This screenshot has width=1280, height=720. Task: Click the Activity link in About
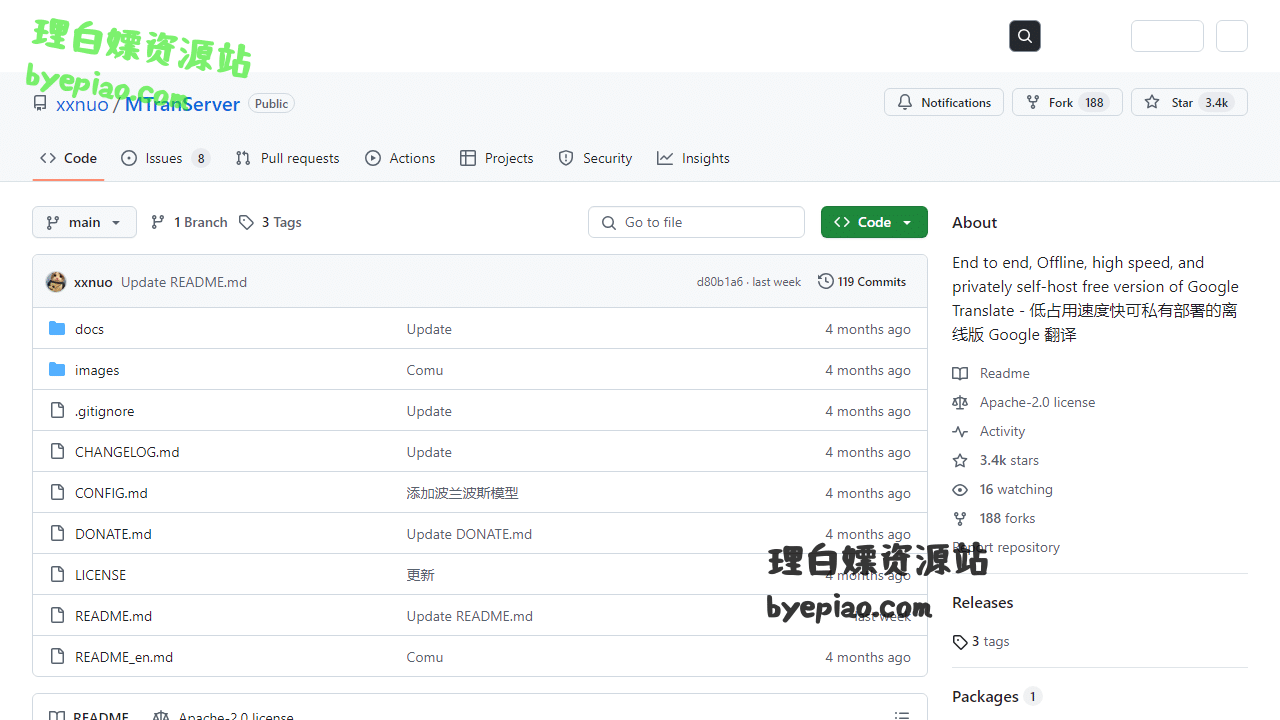click(1002, 431)
